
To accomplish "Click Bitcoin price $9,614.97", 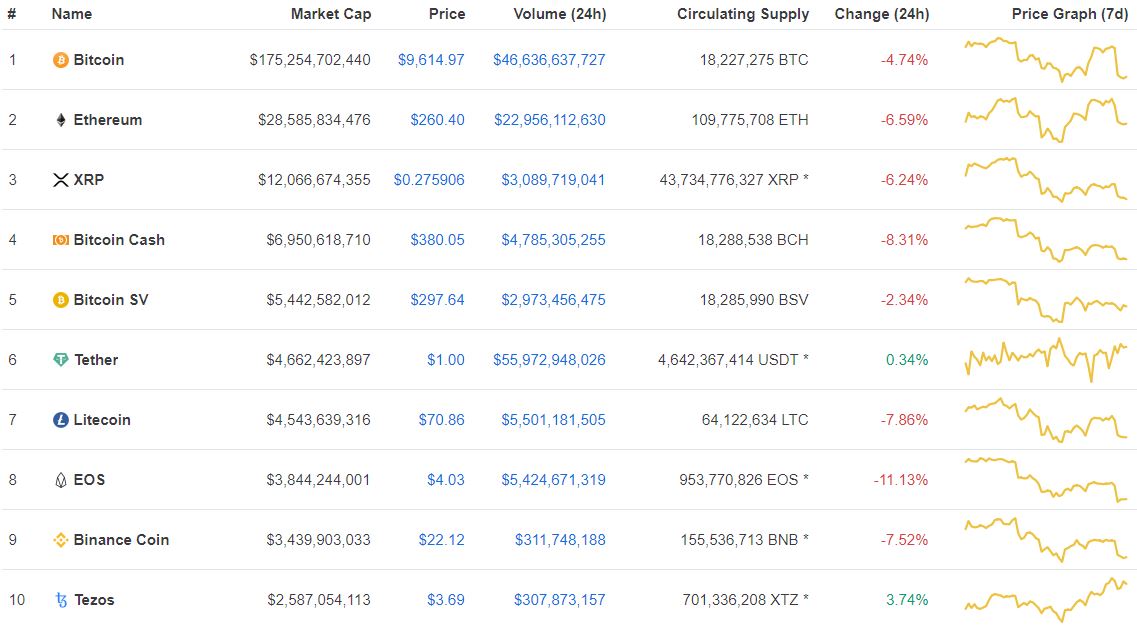I will (431, 59).
